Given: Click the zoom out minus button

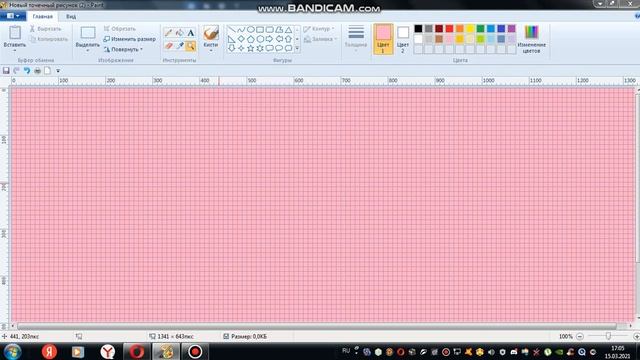Looking at the screenshot, I should tap(580, 336).
